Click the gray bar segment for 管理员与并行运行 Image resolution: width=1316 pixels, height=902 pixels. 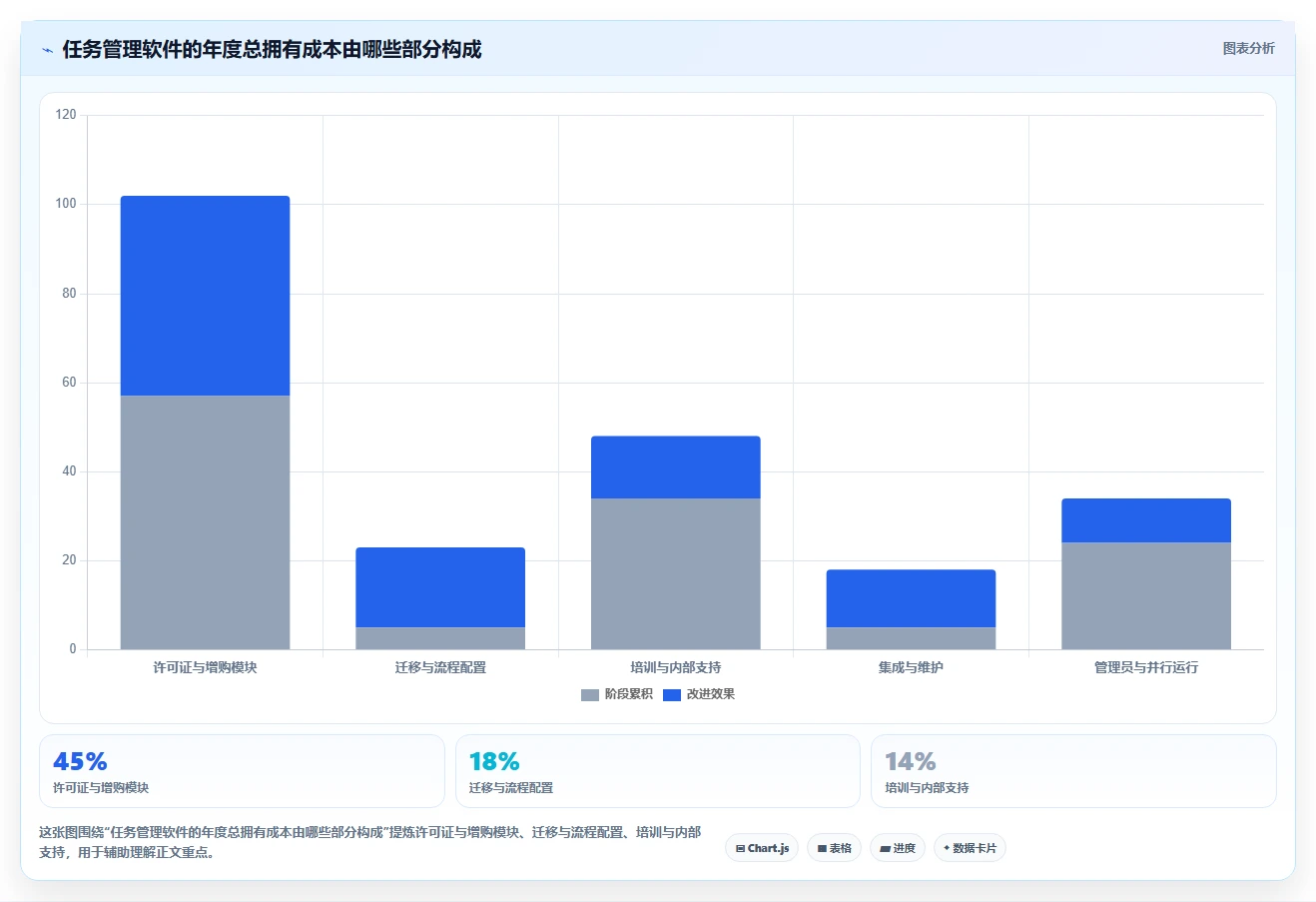point(1146,596)
